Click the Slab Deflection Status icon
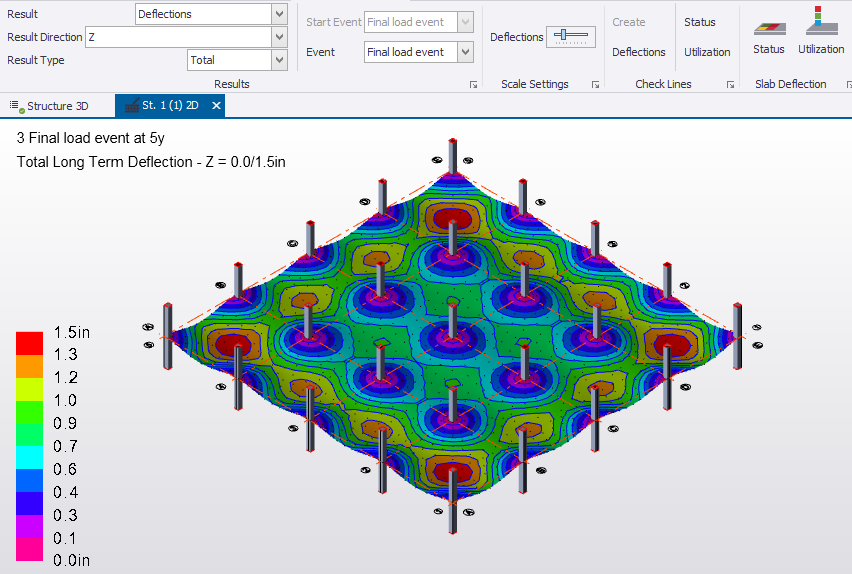852x574 pixels. pos(768,34)
